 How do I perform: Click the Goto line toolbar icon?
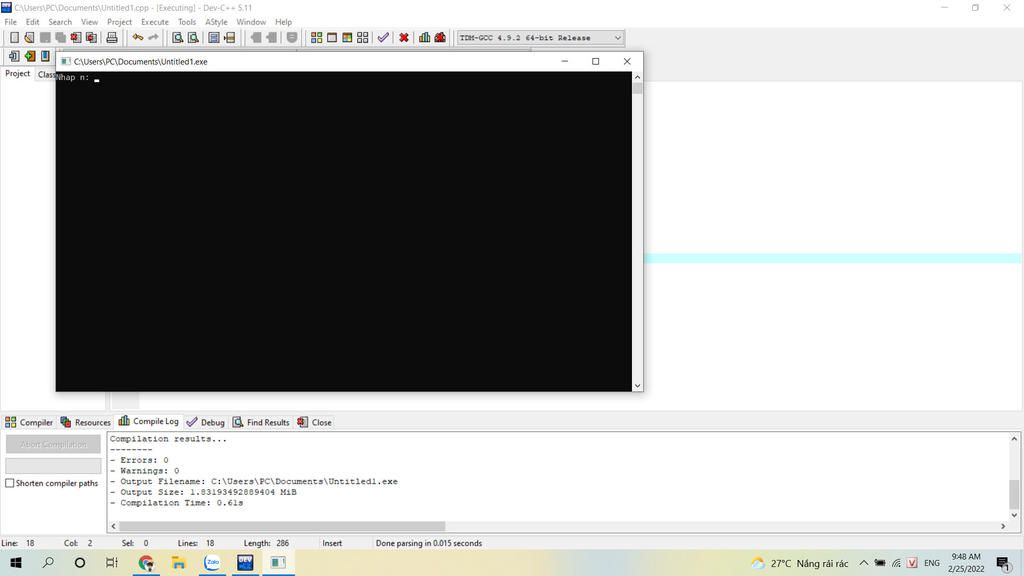(x=229, y=38)
